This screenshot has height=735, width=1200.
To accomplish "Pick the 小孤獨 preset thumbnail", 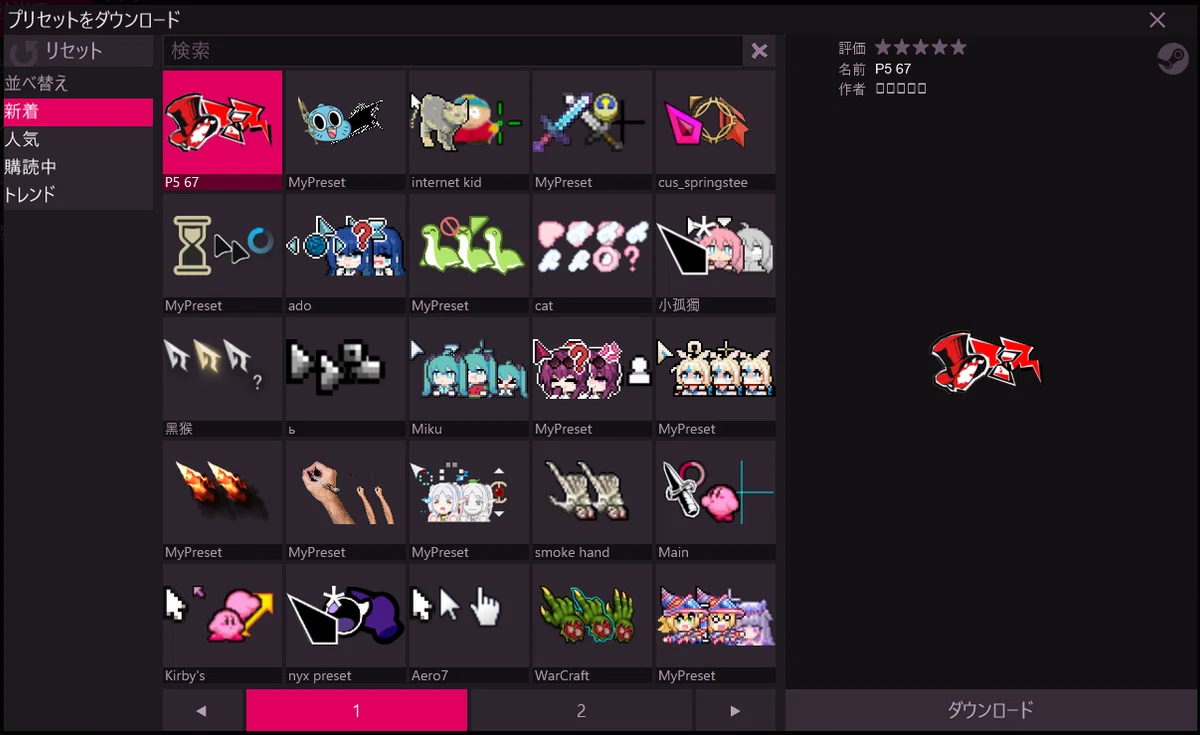I will [x=715, y=253].
